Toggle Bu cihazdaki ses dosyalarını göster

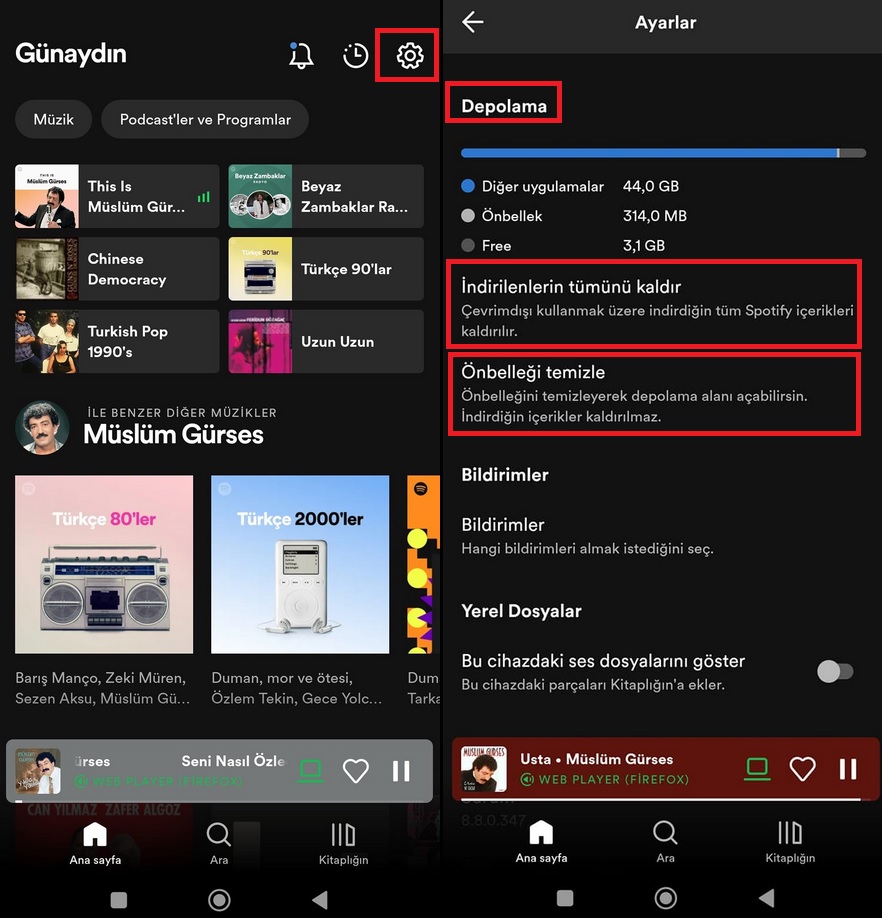(x=835, y=672)
